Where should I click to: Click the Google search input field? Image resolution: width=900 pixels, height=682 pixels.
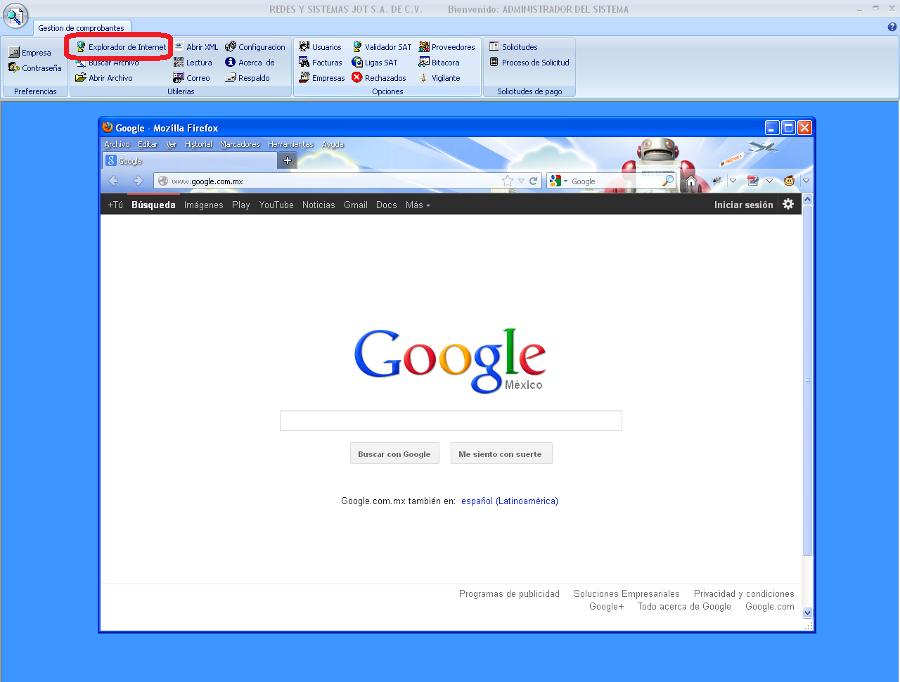click(450, 420)
